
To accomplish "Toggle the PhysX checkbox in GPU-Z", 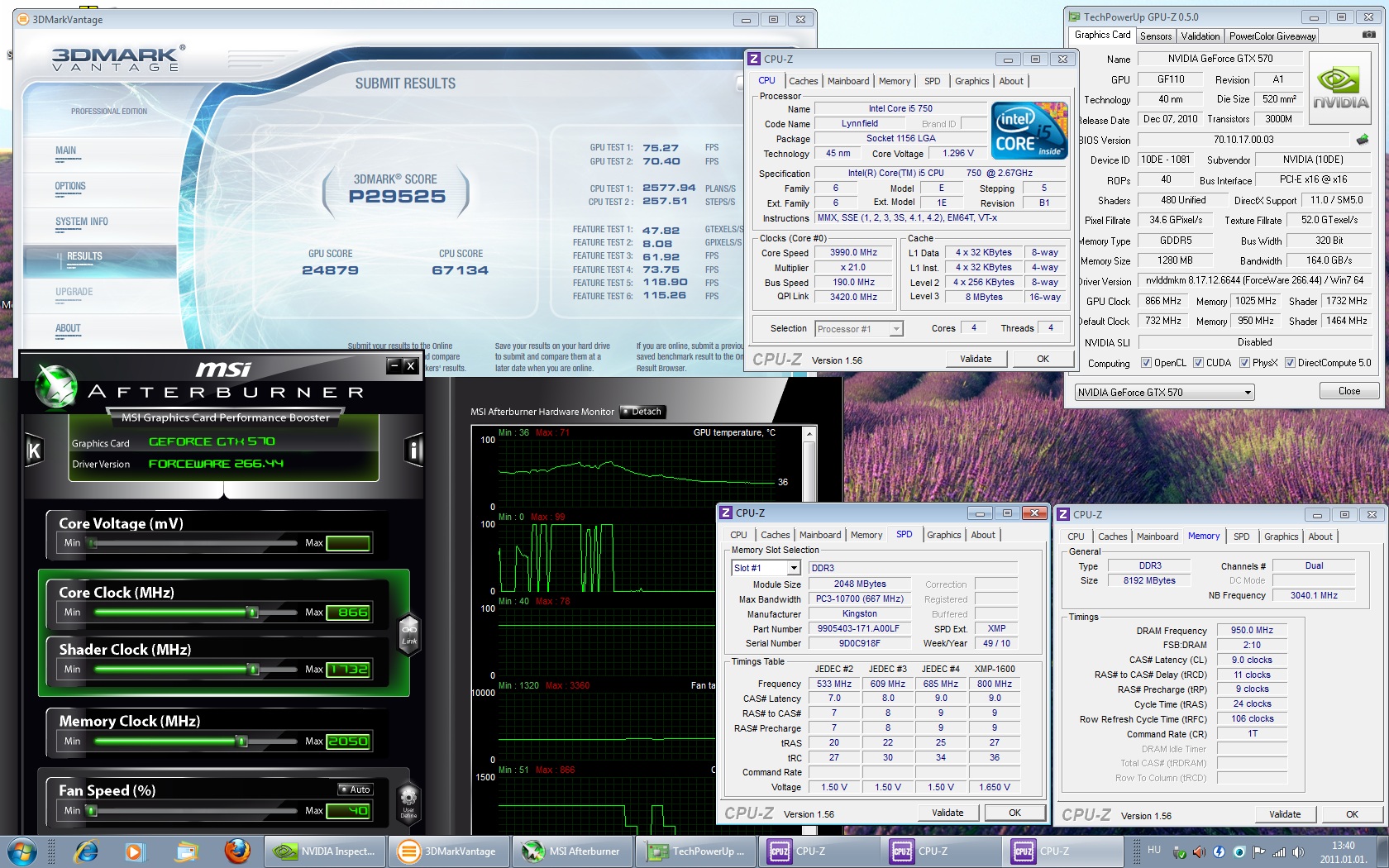I will coord(1244,363).
